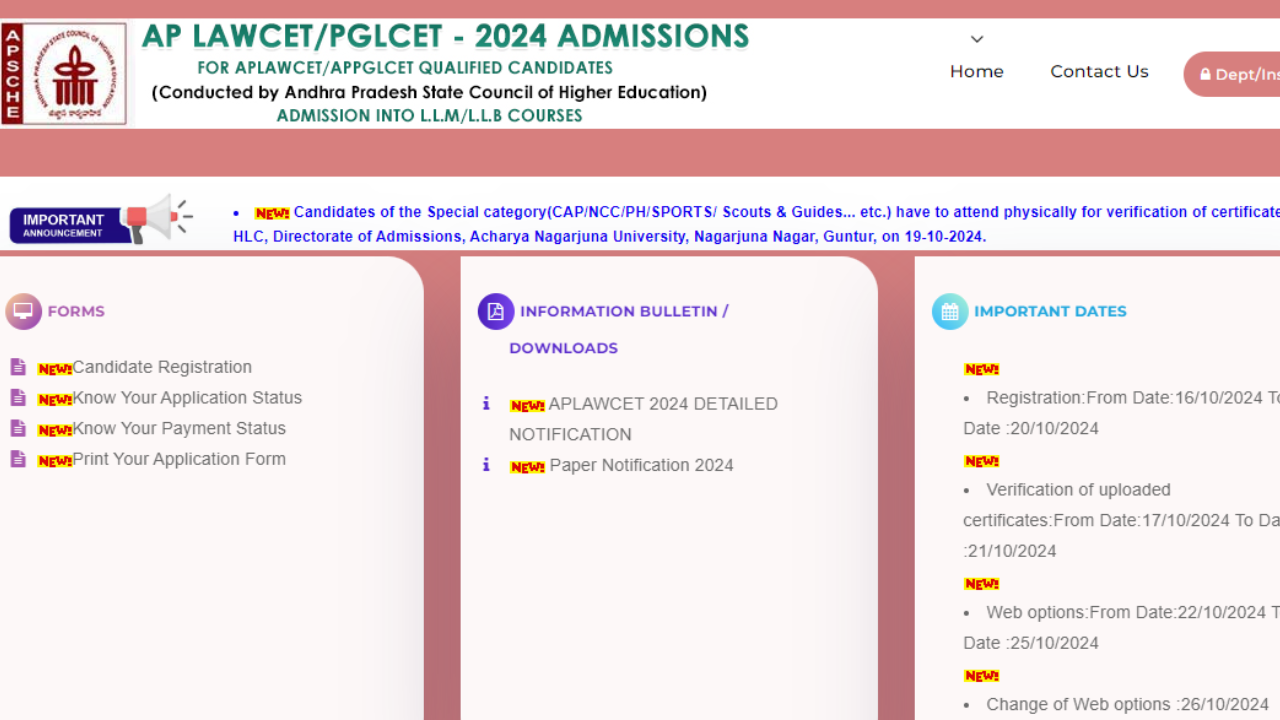Click the file icon beside Candidate Registration
1280x720 pixels.
point(17,366)
